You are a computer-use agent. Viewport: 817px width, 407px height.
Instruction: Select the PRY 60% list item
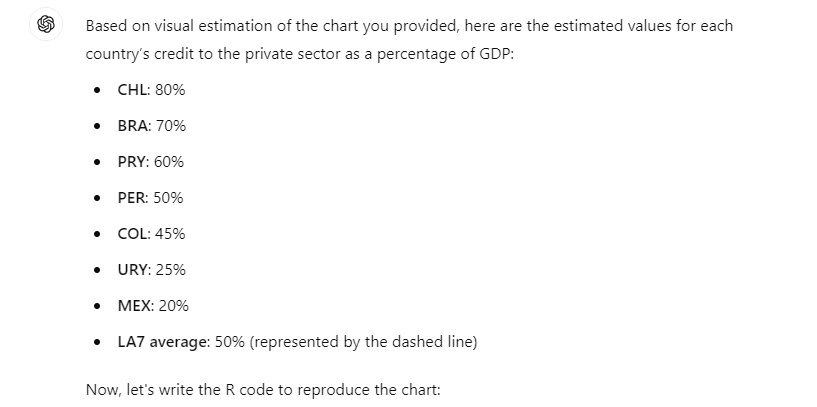click(x=151, y=162)
